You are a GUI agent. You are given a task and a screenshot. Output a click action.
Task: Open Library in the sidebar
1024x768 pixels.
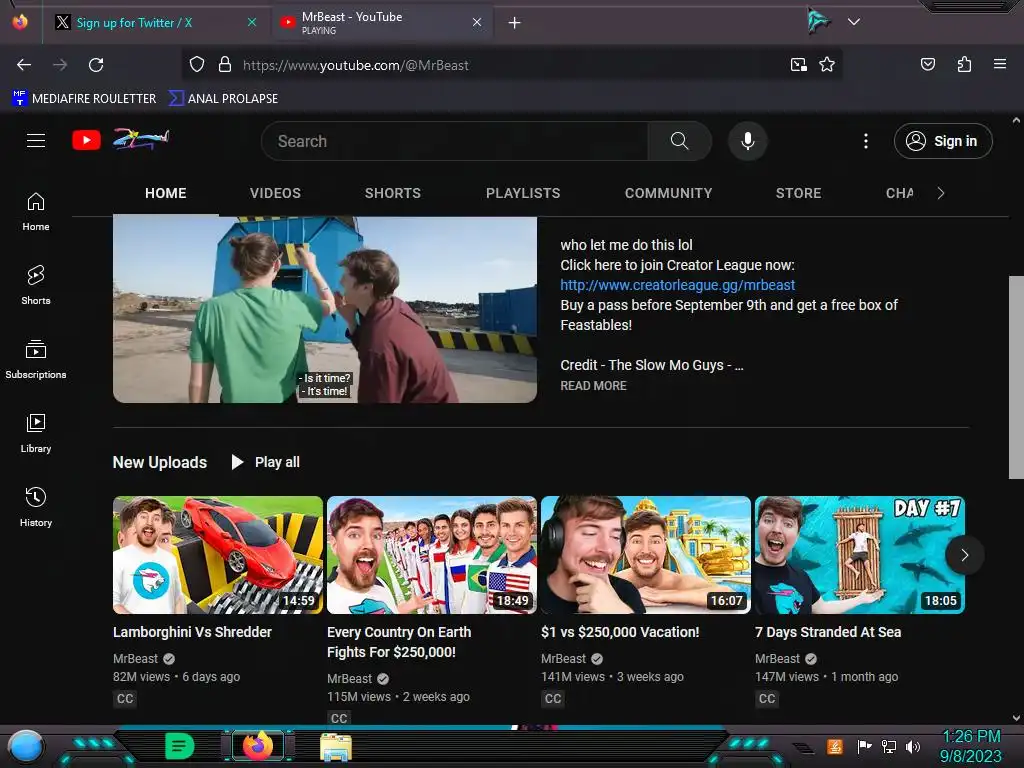point(36,433)
